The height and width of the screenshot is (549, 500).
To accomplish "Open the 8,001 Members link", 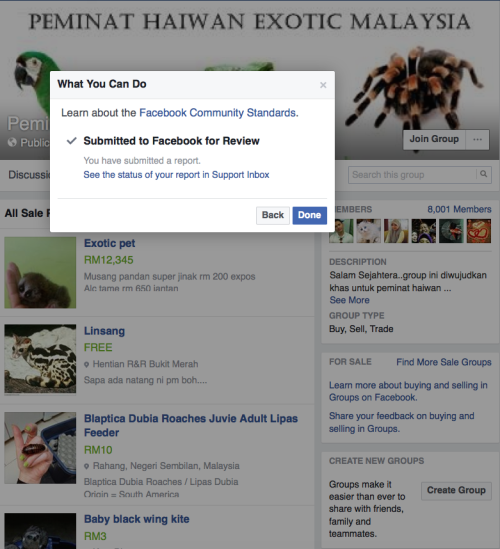I will pos(459,209).
